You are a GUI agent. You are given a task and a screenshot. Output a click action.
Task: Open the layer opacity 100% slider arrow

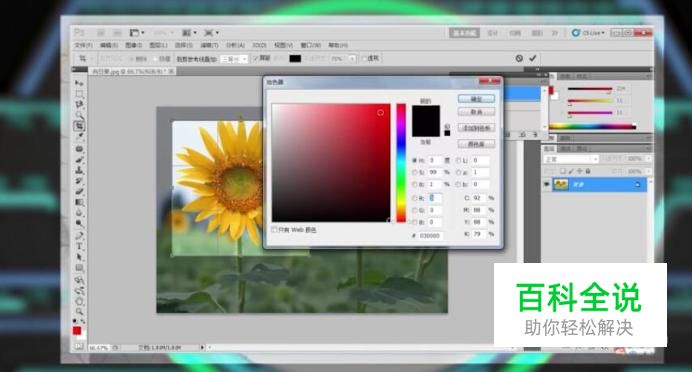[x=648, y=158]
